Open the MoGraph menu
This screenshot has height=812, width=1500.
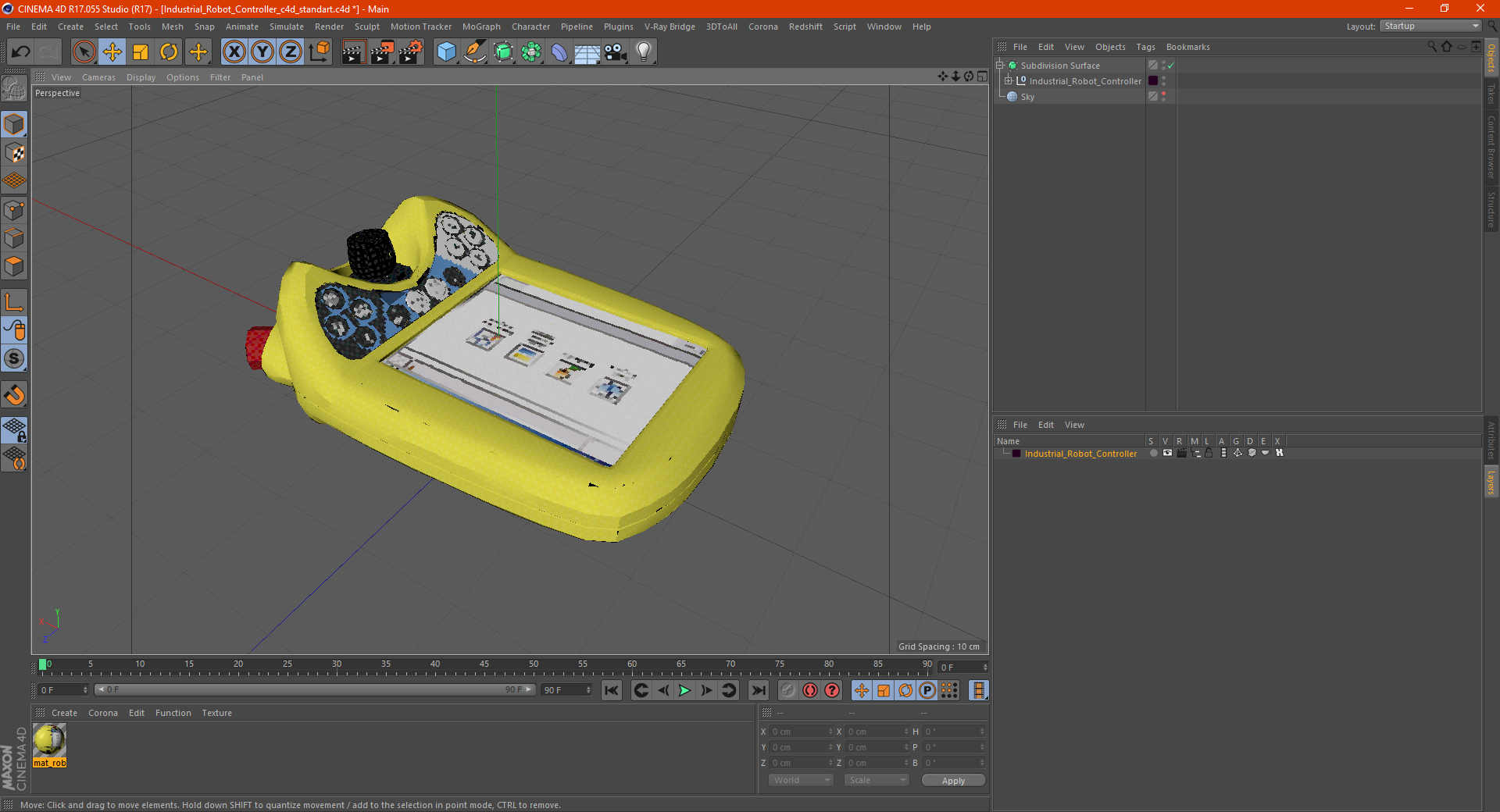click(x=481, y=27)
